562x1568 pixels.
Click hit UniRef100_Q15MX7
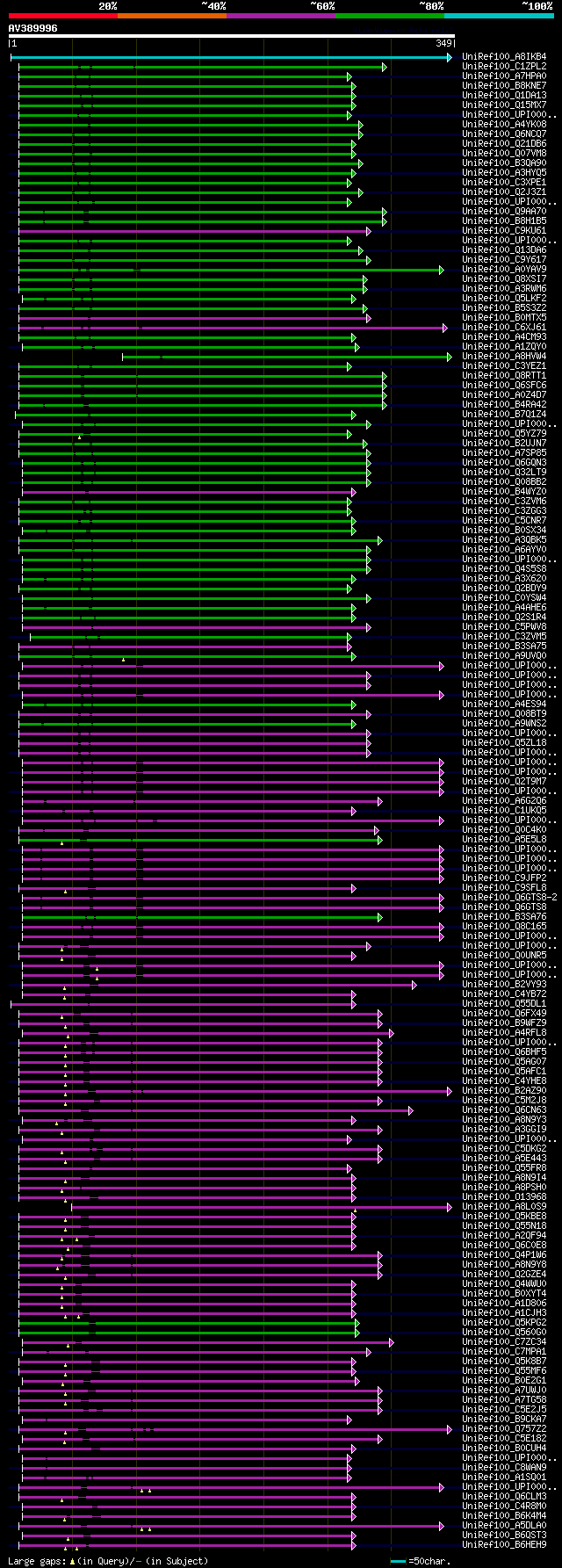coord(505,105)
